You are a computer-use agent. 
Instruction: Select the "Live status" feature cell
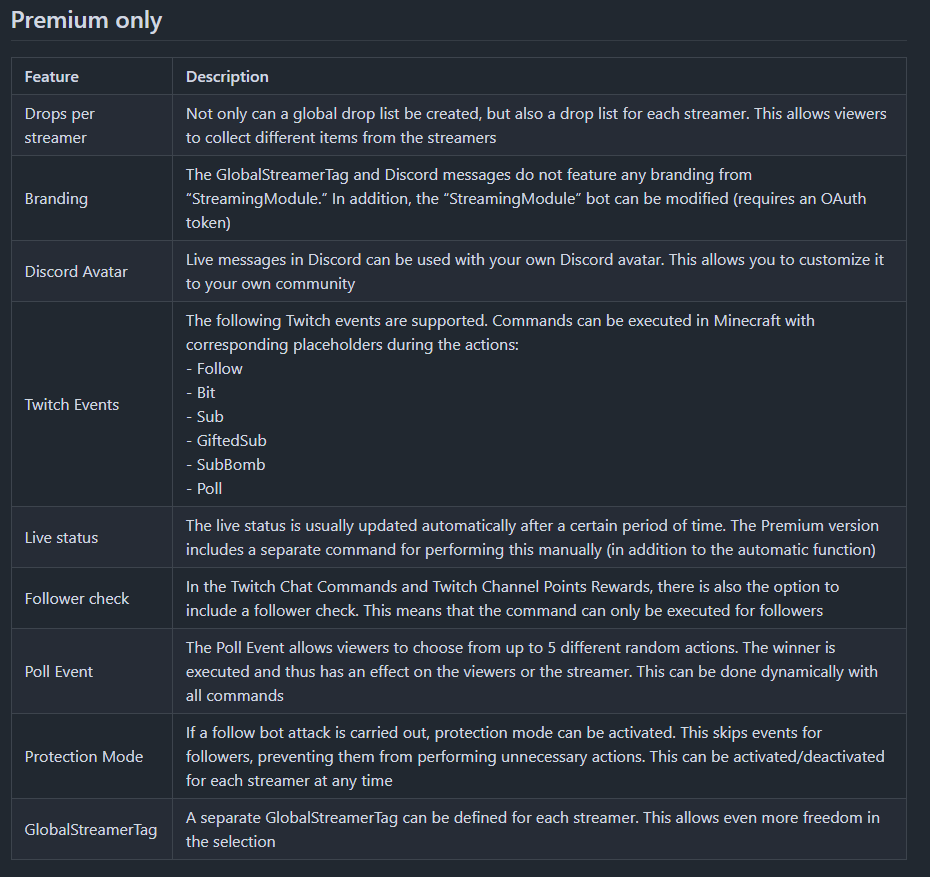pyautogui.click(x=62, y=537)
